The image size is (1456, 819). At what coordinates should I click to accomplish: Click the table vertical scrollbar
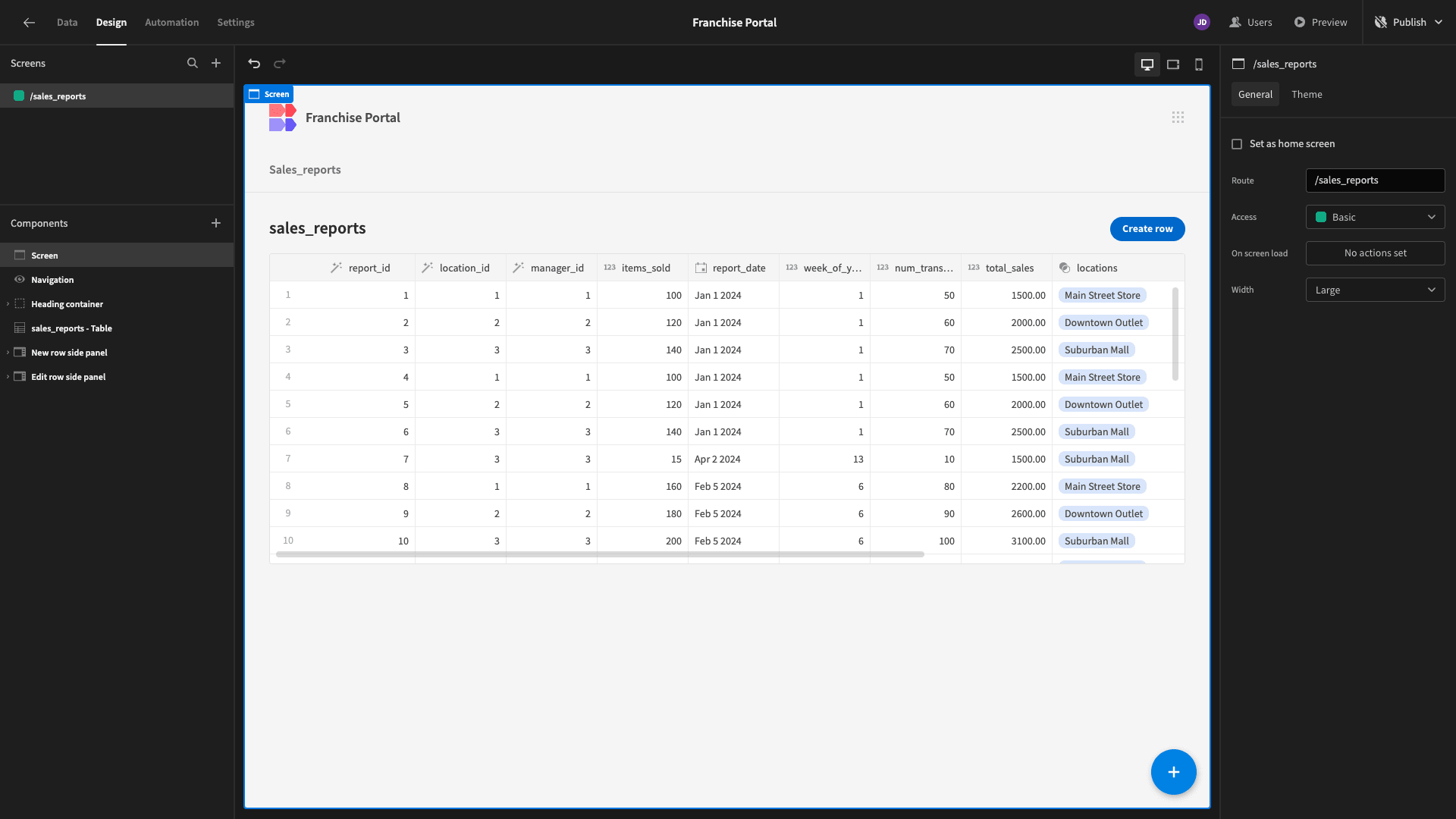[x=1175, y=334]
